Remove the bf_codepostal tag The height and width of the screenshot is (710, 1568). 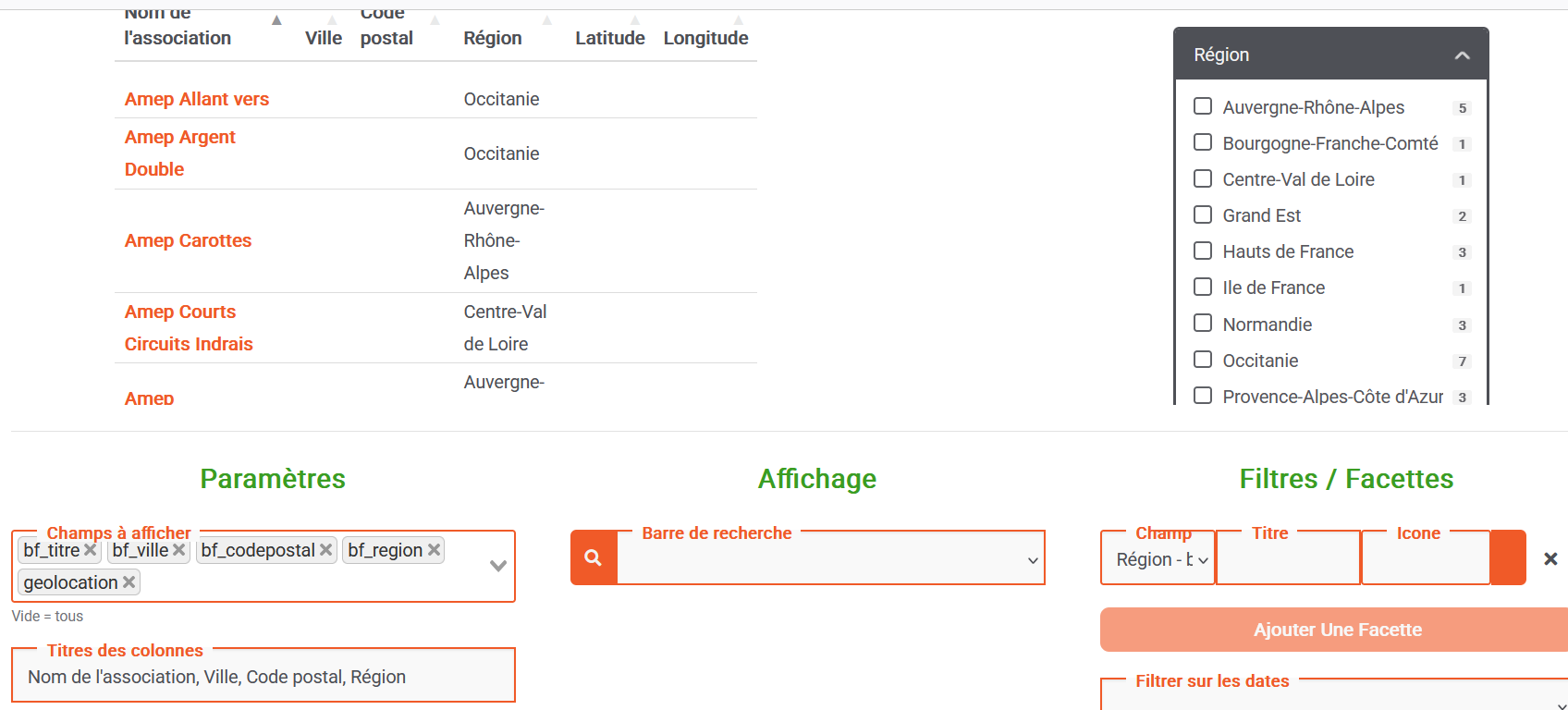tap(325, 550)
